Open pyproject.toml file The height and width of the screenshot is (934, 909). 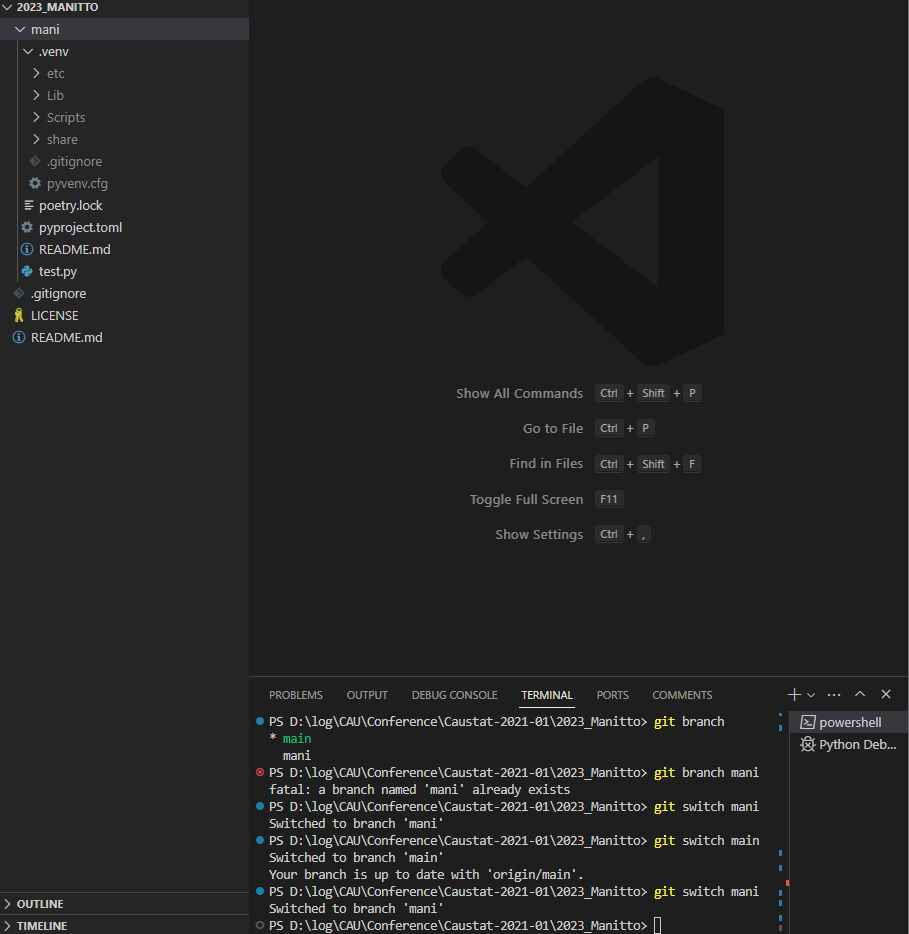(80, 228)
